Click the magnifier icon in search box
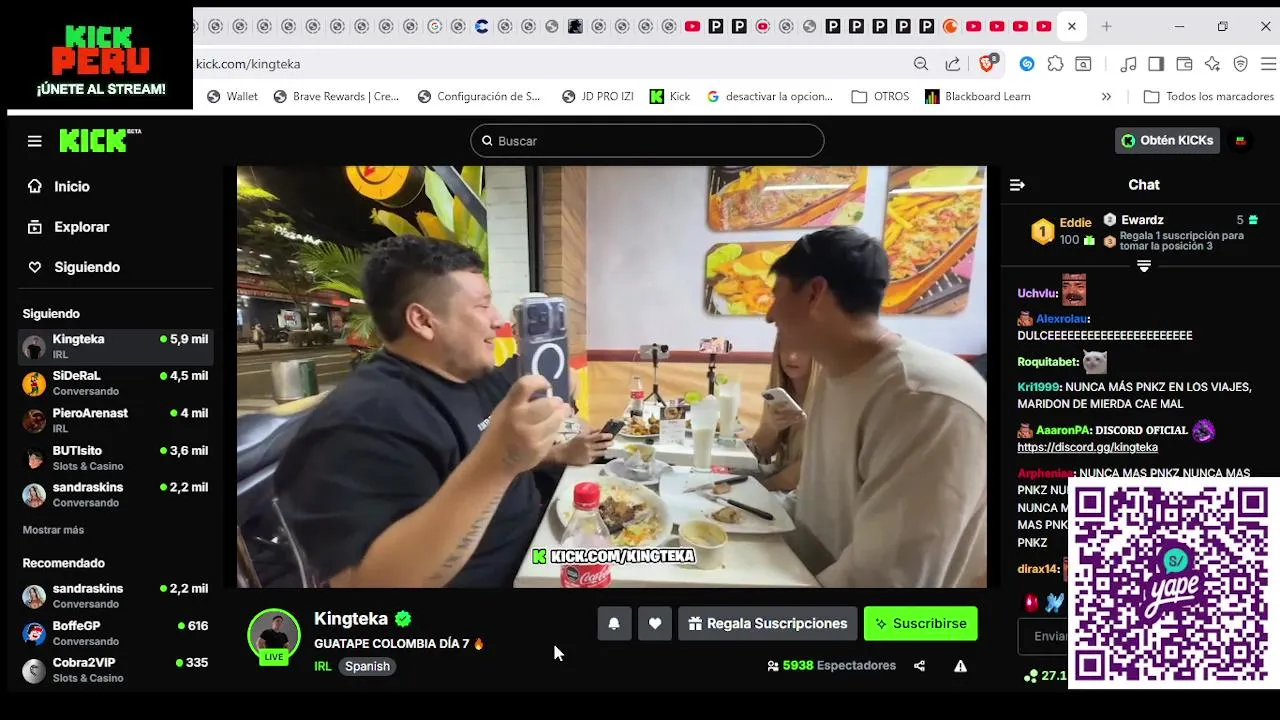This screenshot has width=1280, height=720. click(488, 141)
